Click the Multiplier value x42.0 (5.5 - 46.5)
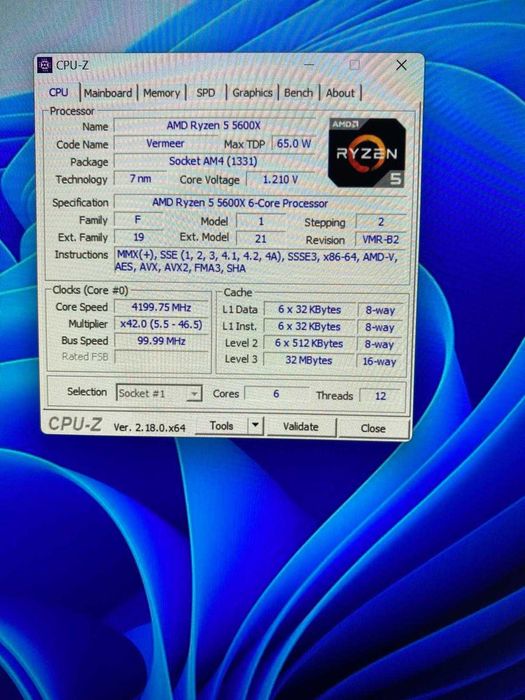 [x=161, y=324]
